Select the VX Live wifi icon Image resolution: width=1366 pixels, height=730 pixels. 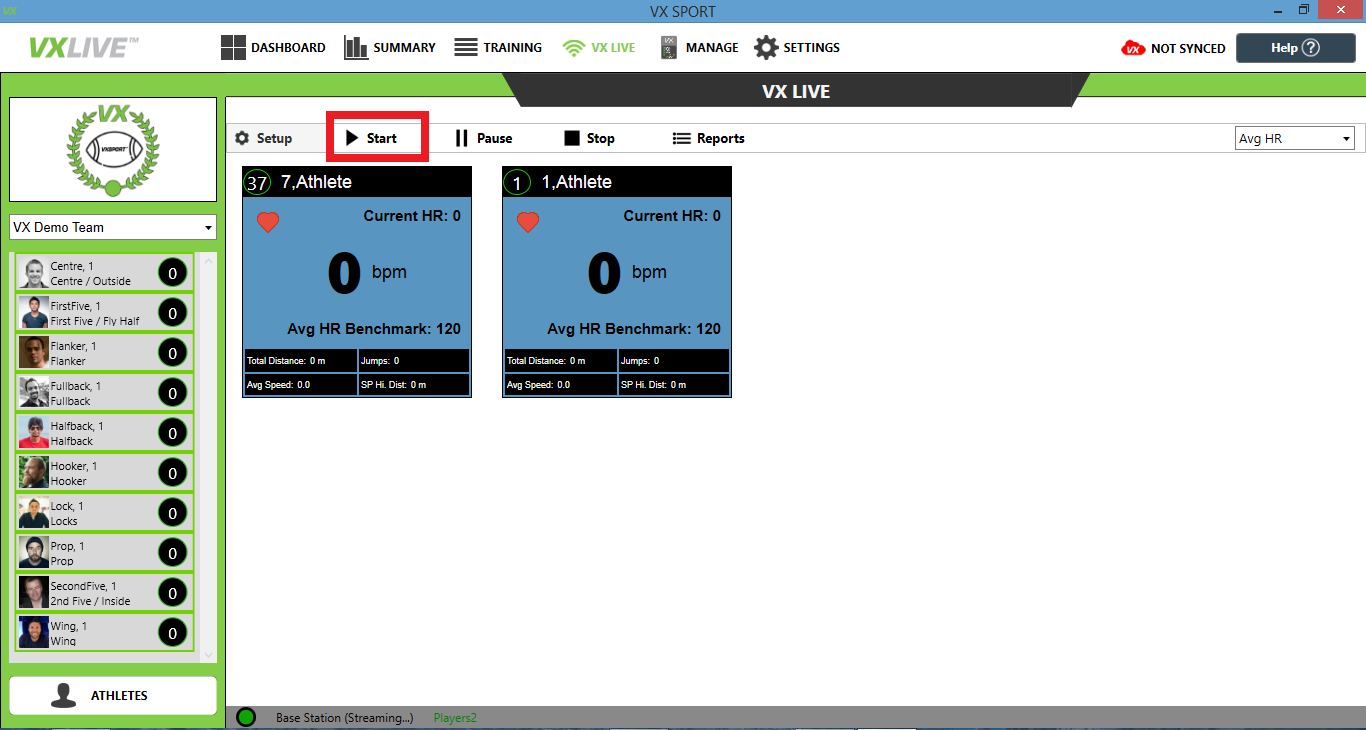point(573,48)
